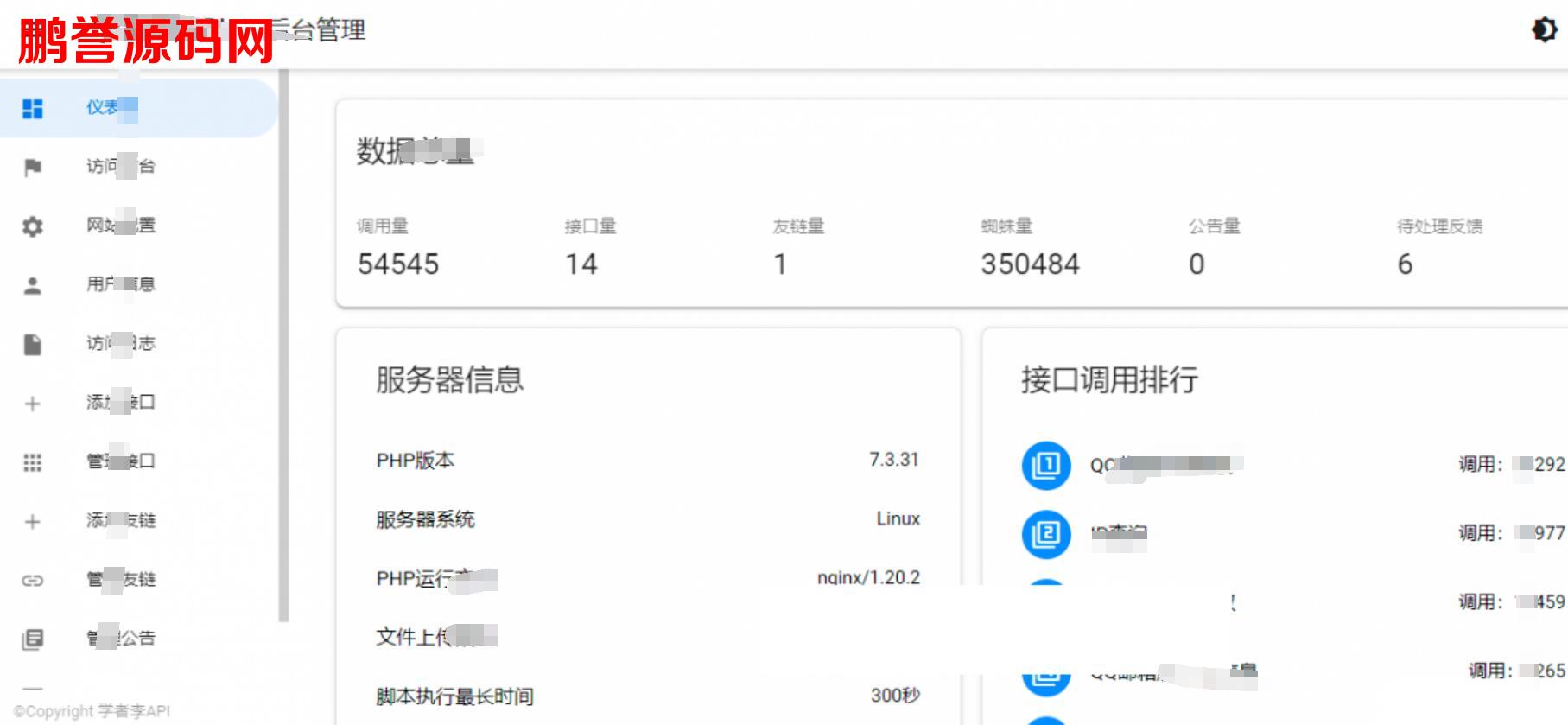1568x725 pixels.
Task: Click the 脚本执行最长时间 value 300秒
Action: tap(896, 695)
